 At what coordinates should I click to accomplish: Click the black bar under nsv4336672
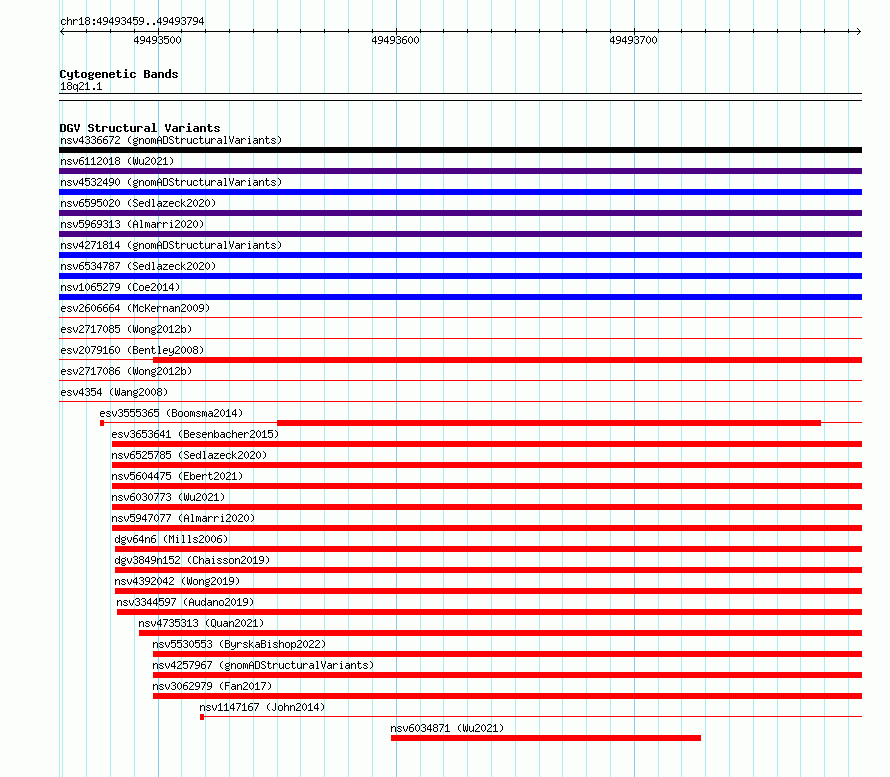460,150
